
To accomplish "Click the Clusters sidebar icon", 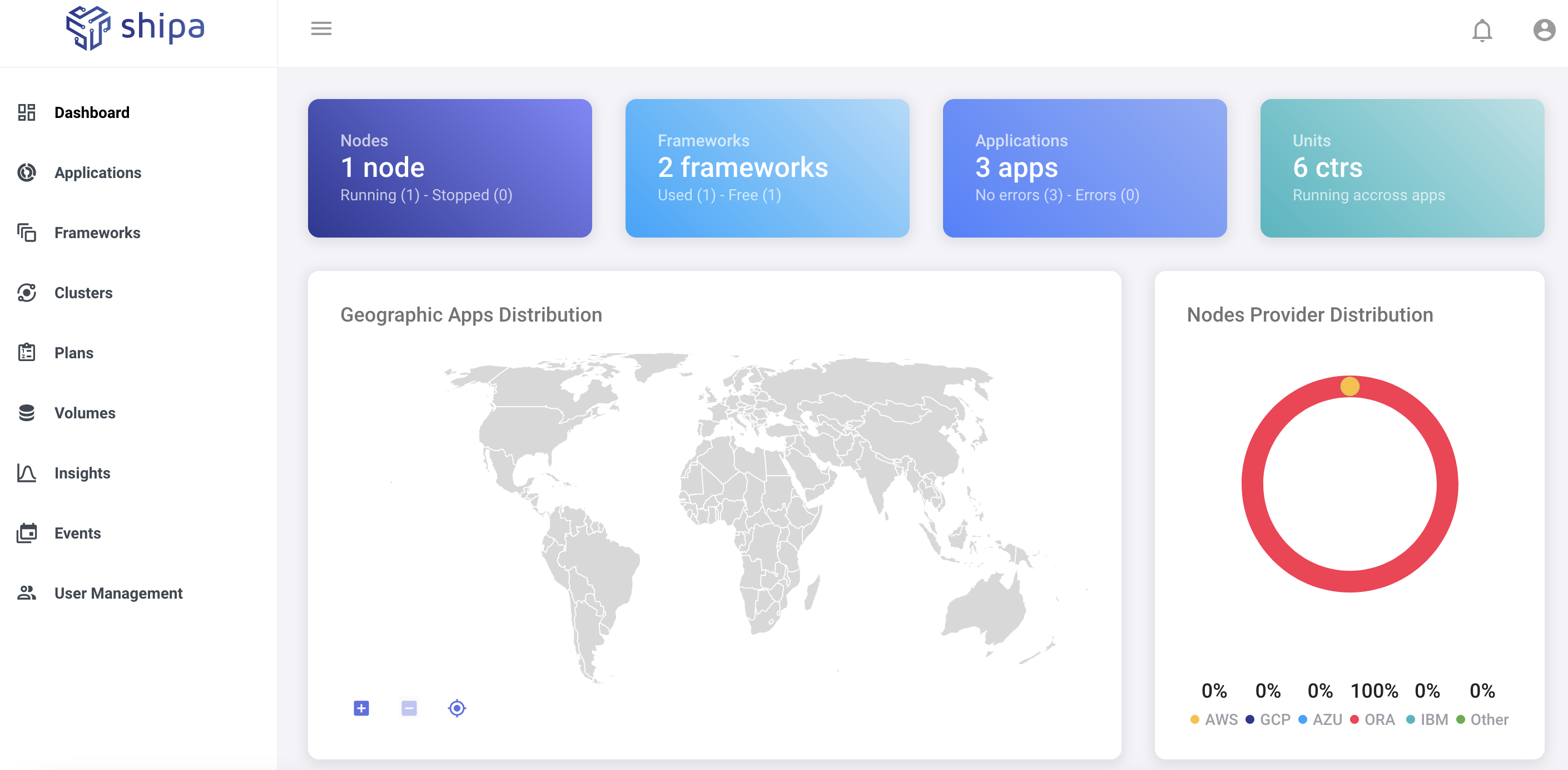I will (27, 293).
